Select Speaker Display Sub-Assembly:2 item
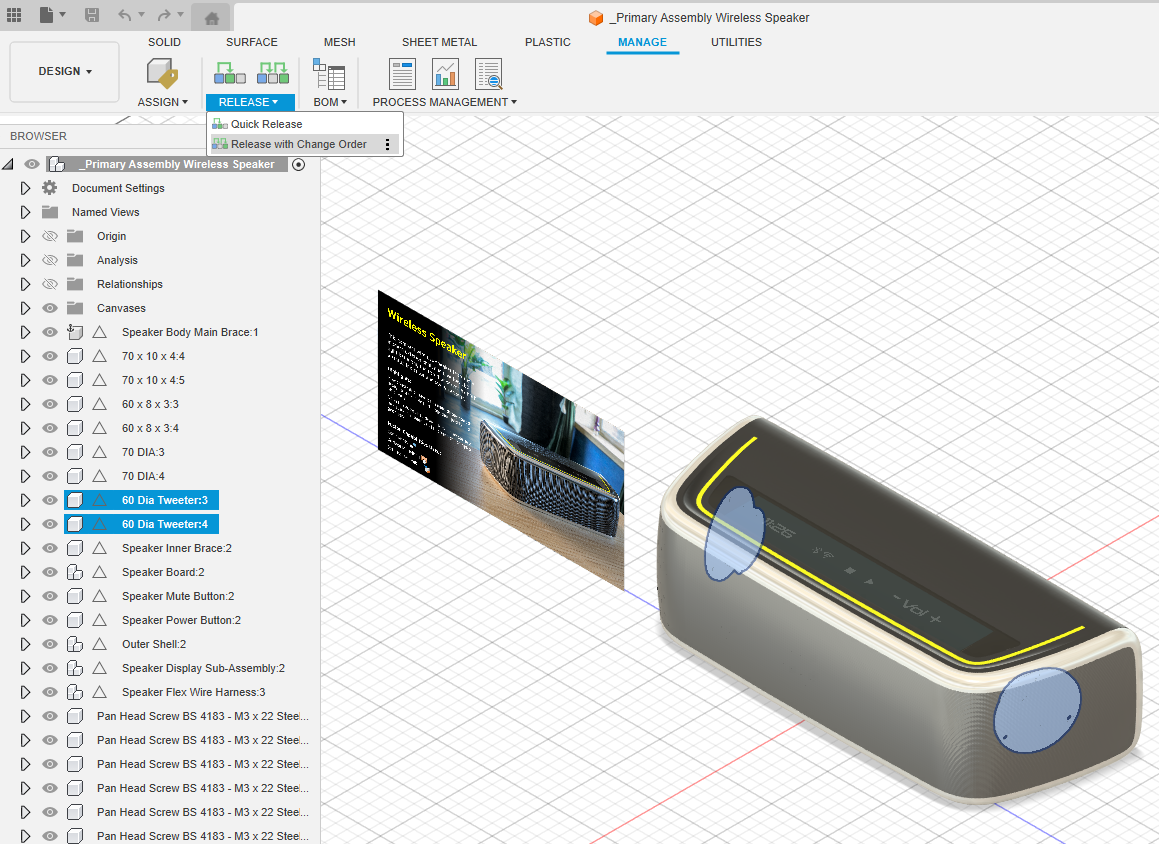This screenshot has width=1159, height=844. click(x=203, y=668)
